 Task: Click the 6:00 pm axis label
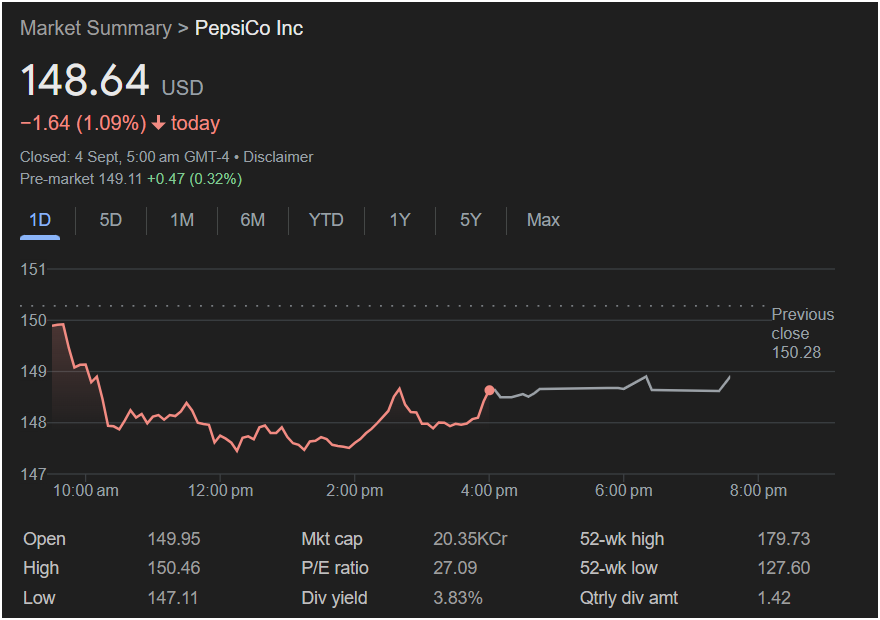click(x=624, y=491)
